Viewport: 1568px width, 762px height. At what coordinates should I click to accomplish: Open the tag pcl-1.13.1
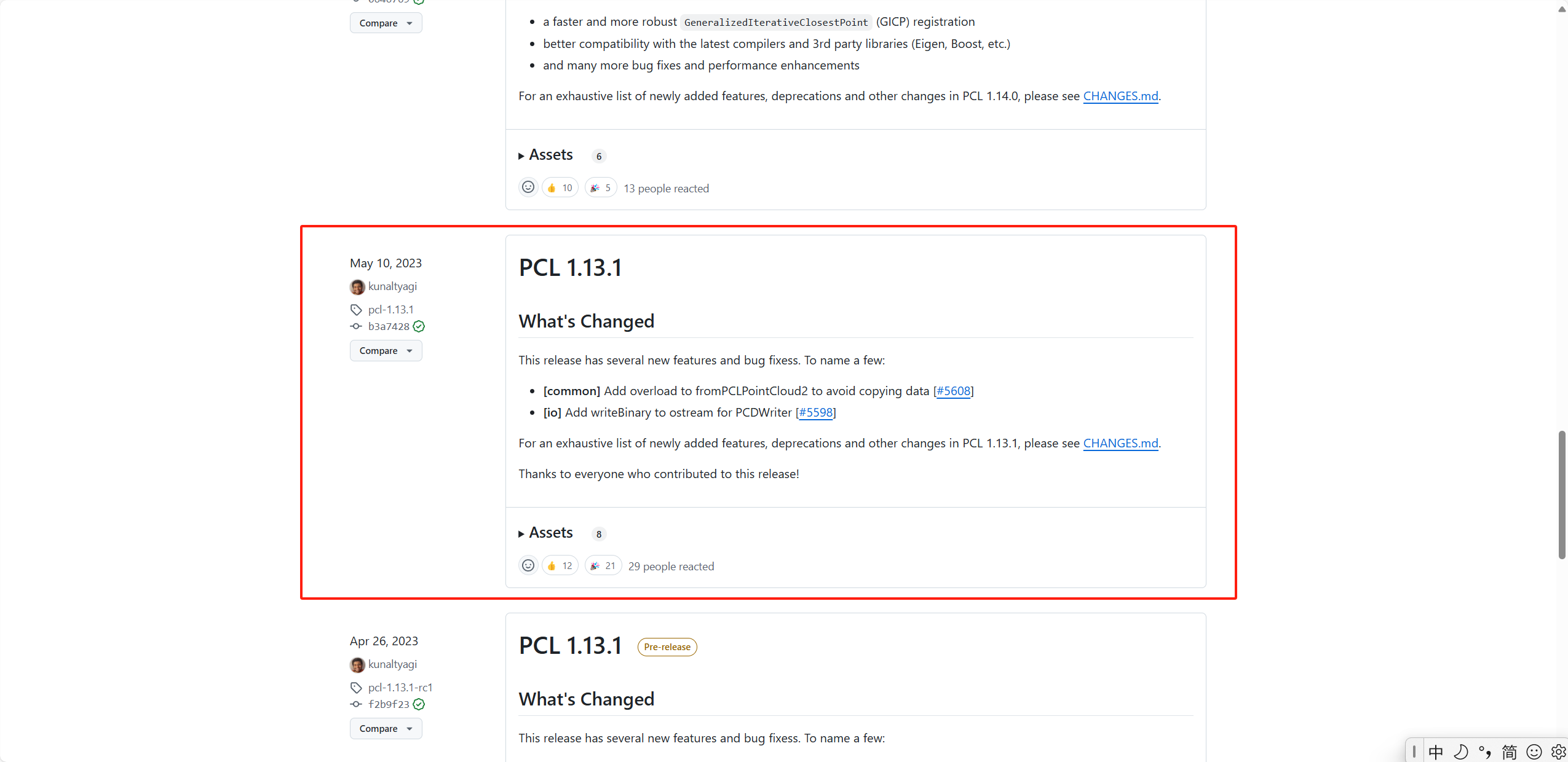click(x=390, y=309)
